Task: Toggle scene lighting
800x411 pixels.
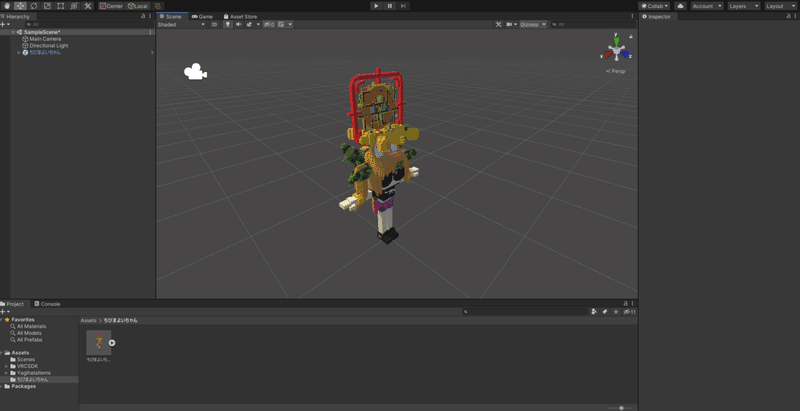Action: 228,24
